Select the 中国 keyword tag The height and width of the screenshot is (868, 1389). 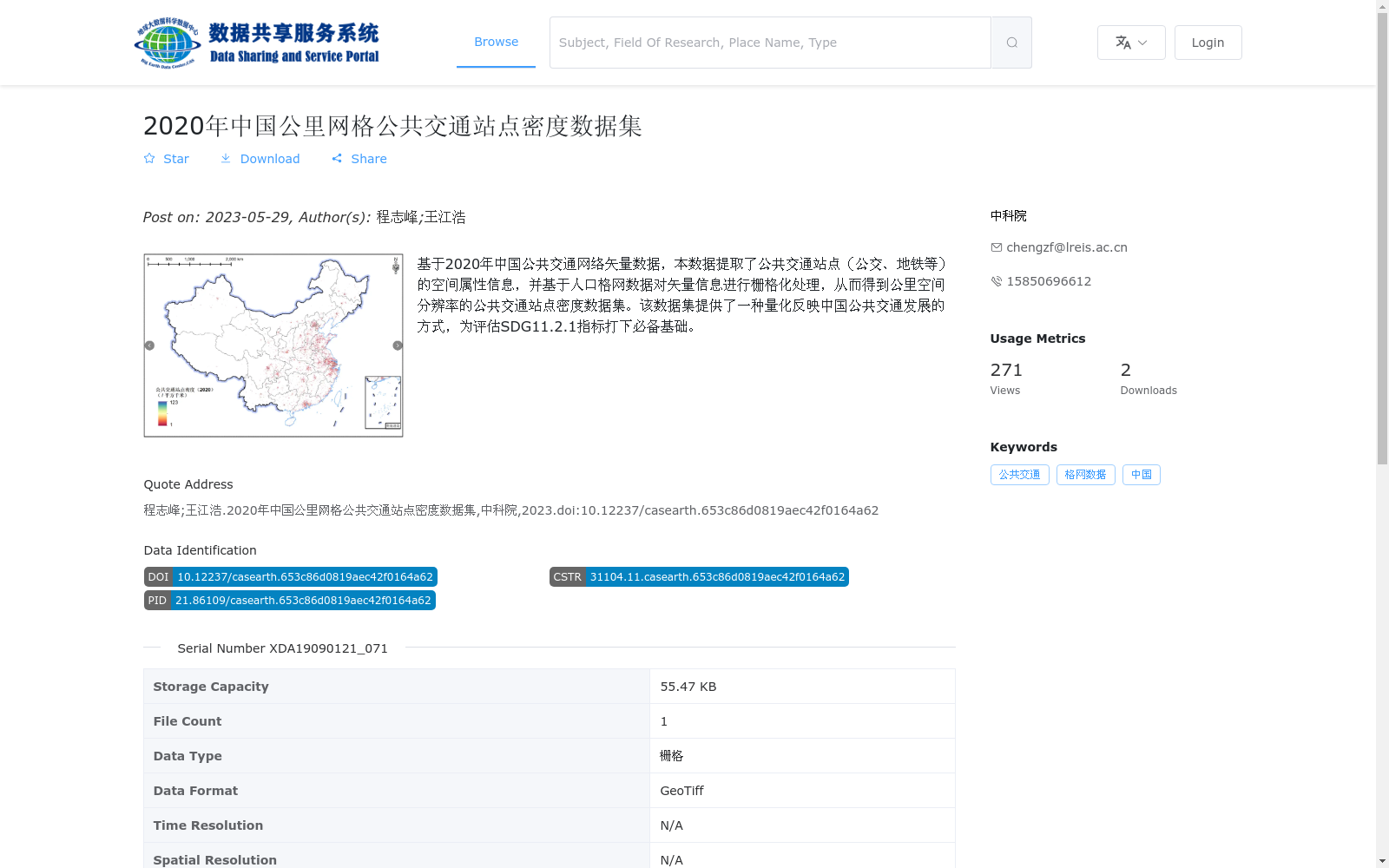(x=1141, y=475)
